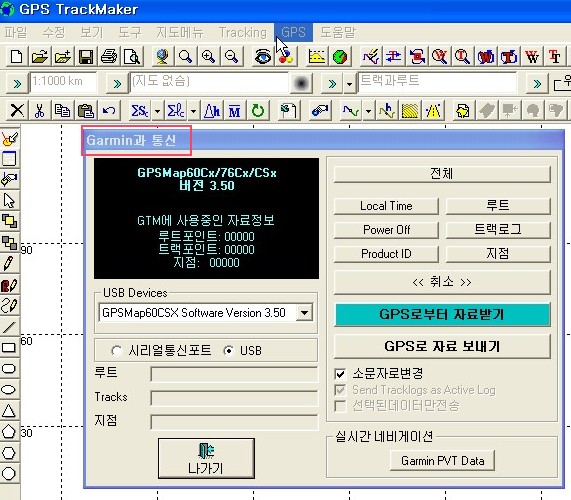Open the (지도 없음) map combo box
Viewport: 571px width, 500px height.
pyautogui.click(x=209, y=82)
